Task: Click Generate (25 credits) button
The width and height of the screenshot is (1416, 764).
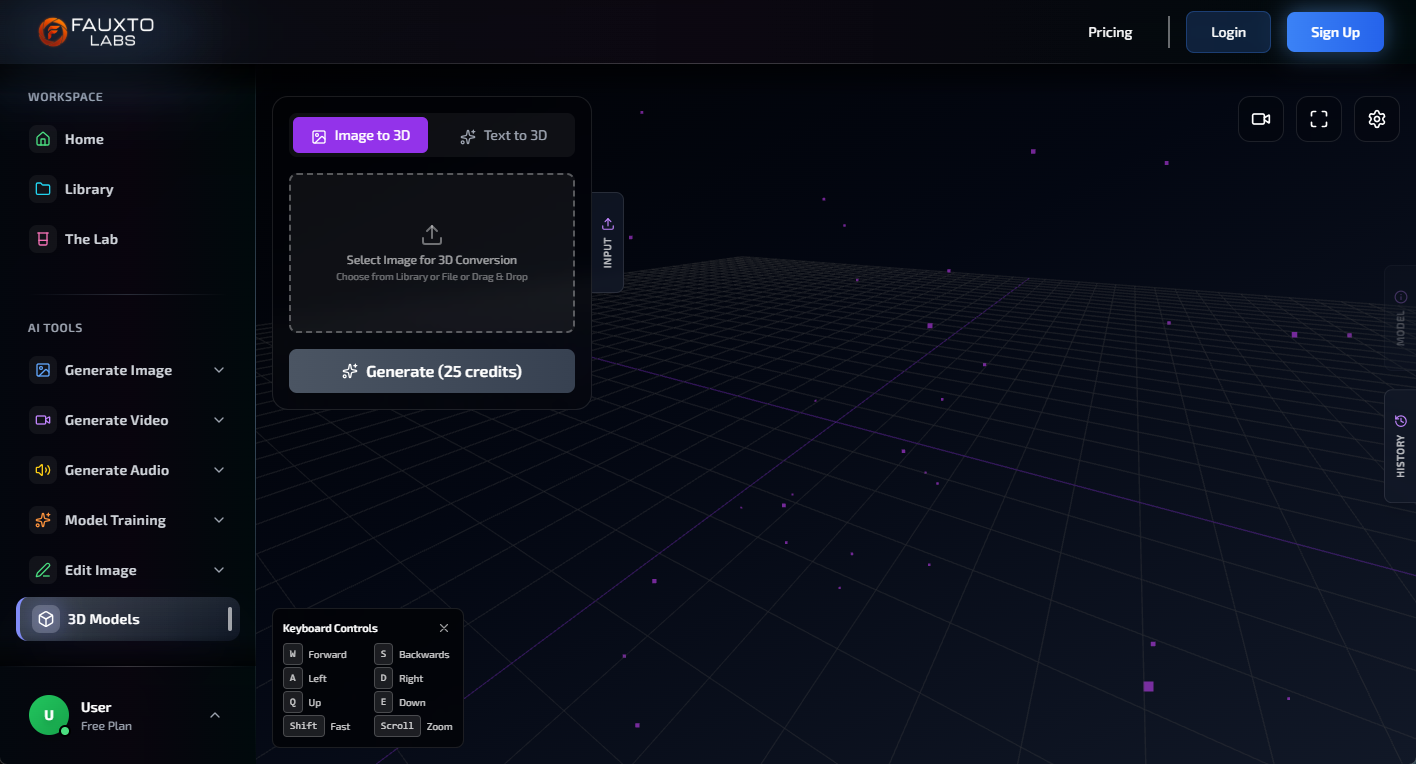Action: [x=432, y=371]
